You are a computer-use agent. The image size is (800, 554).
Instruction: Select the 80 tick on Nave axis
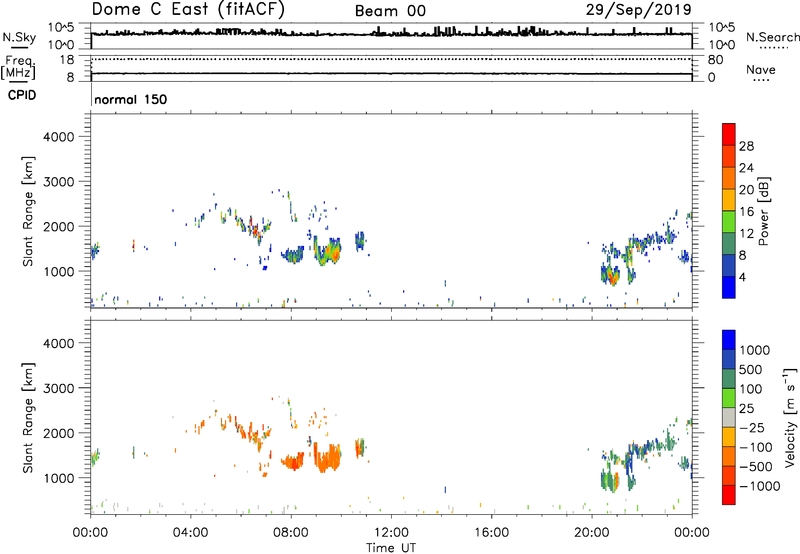tap(715, 60)
